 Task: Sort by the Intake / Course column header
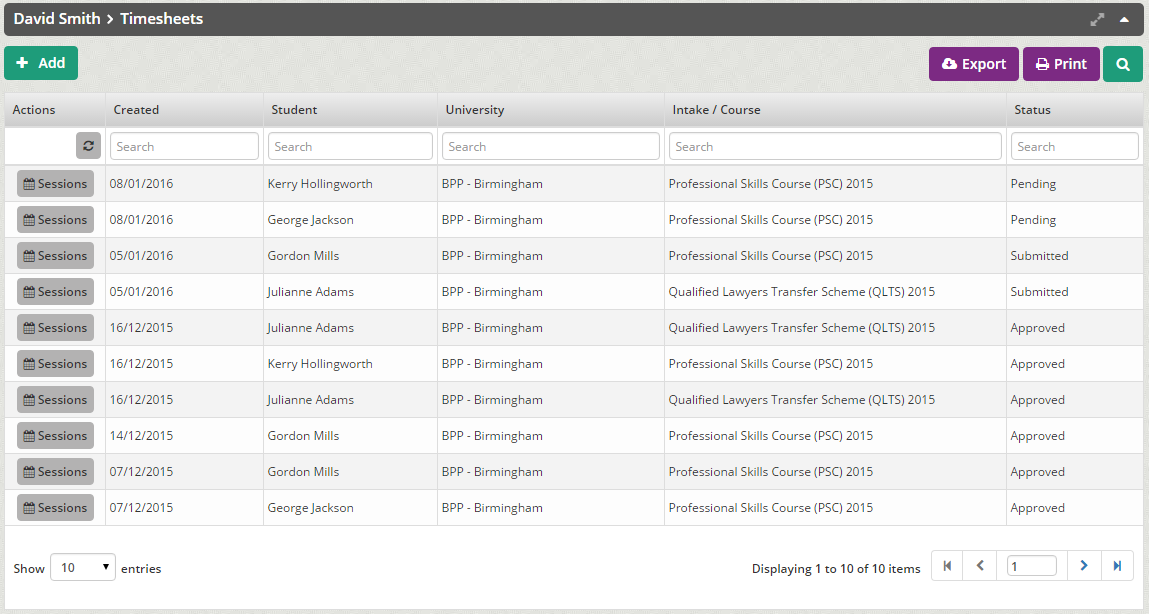(x=716, y=110)
